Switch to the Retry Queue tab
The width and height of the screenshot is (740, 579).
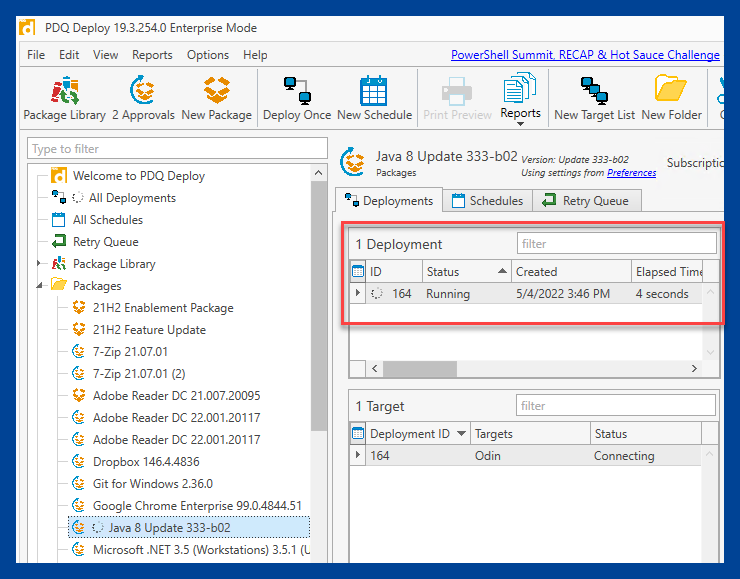(587, 201)
